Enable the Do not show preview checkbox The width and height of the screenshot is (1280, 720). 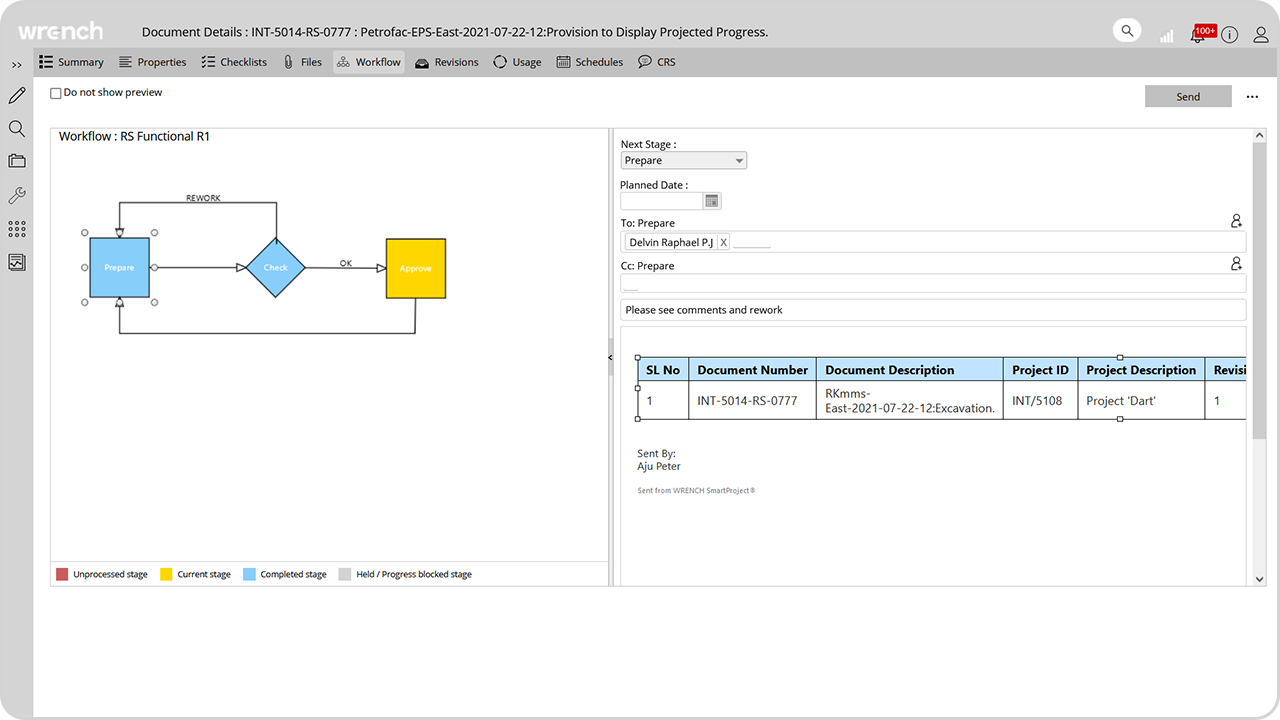[x=56, y=93]
